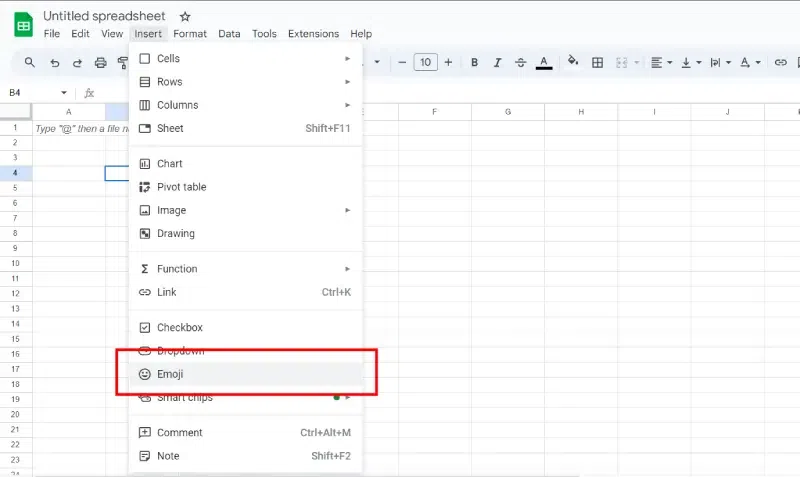The height and width of the screenshot is (477, 800).
Task: Open the fill color picker
Action: 573,61
